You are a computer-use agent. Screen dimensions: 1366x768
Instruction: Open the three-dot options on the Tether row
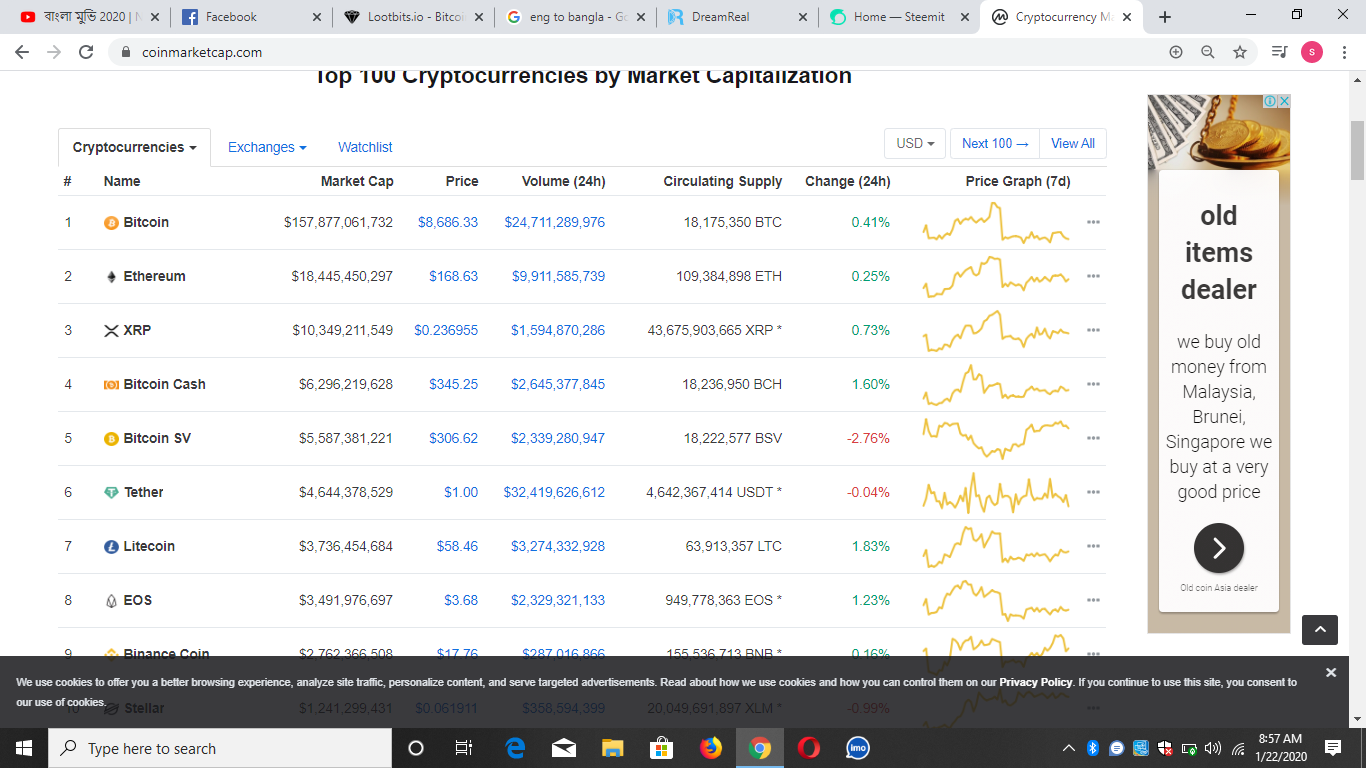point(1093,492)
